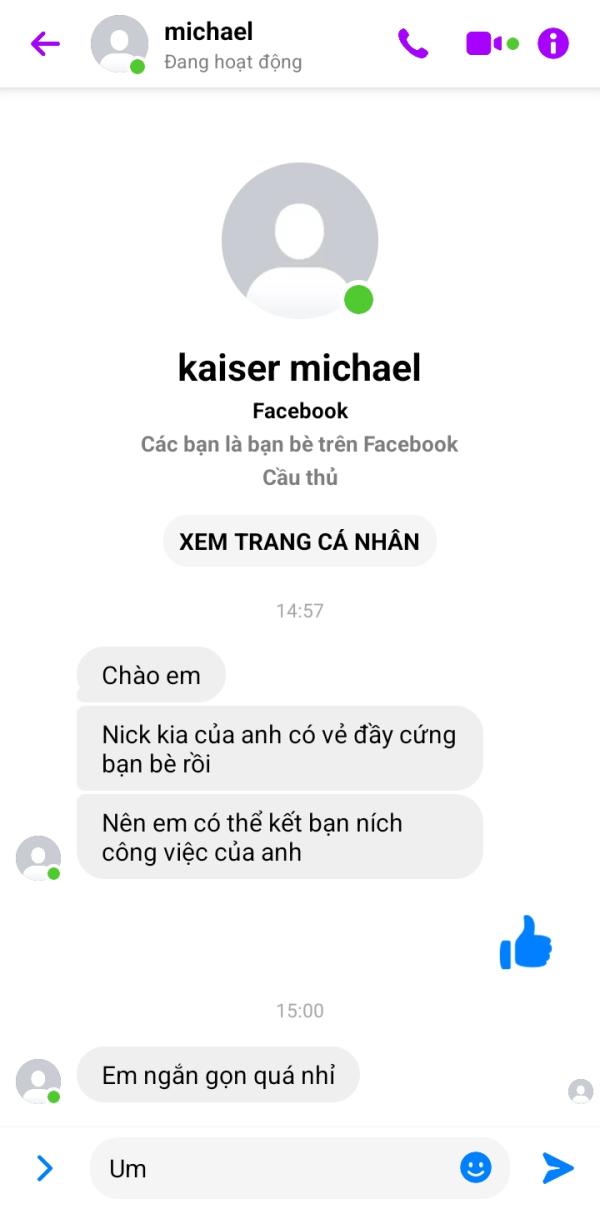Tap the purple back arrow

[45, 44]
